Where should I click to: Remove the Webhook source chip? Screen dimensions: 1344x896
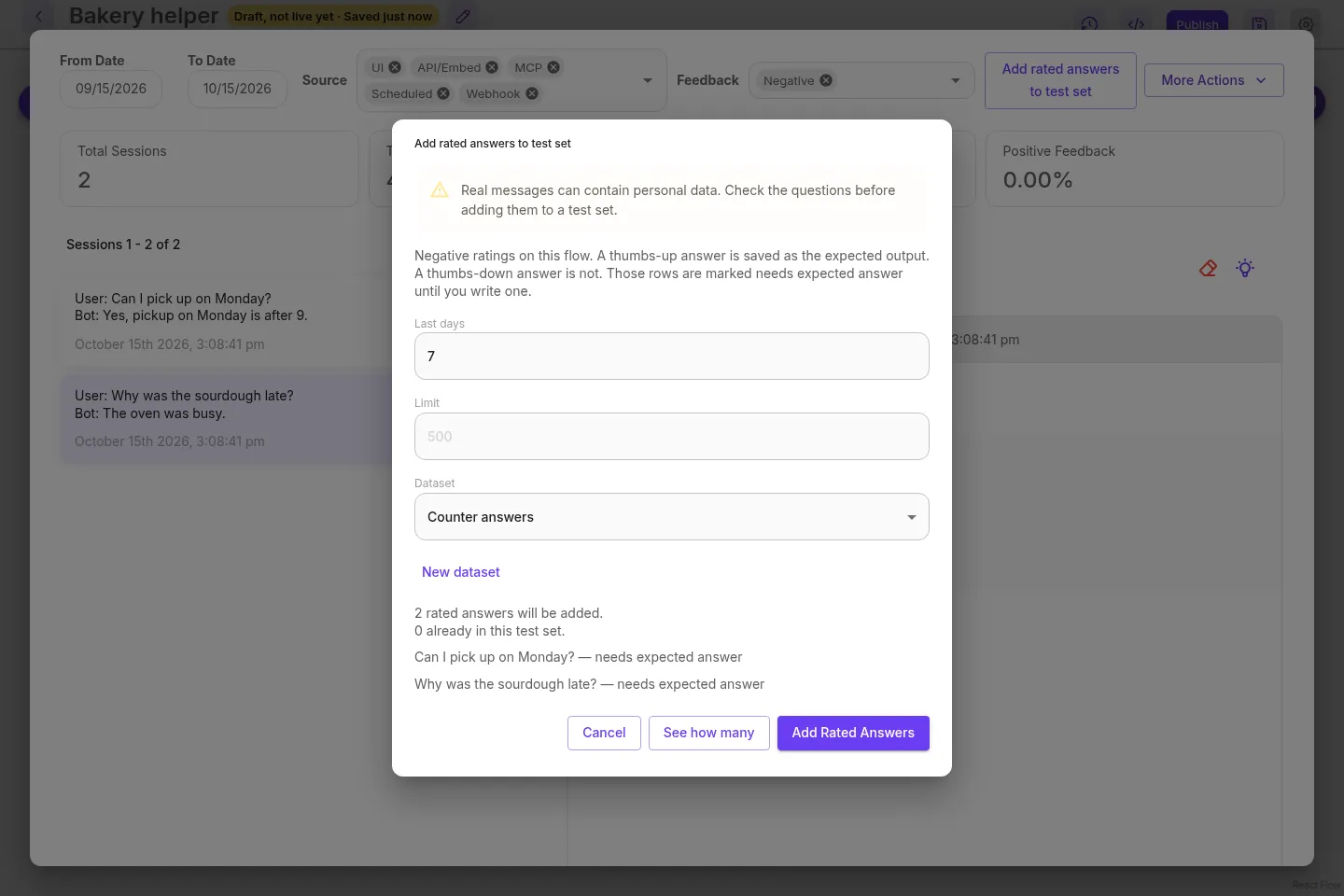click(532, 93)
